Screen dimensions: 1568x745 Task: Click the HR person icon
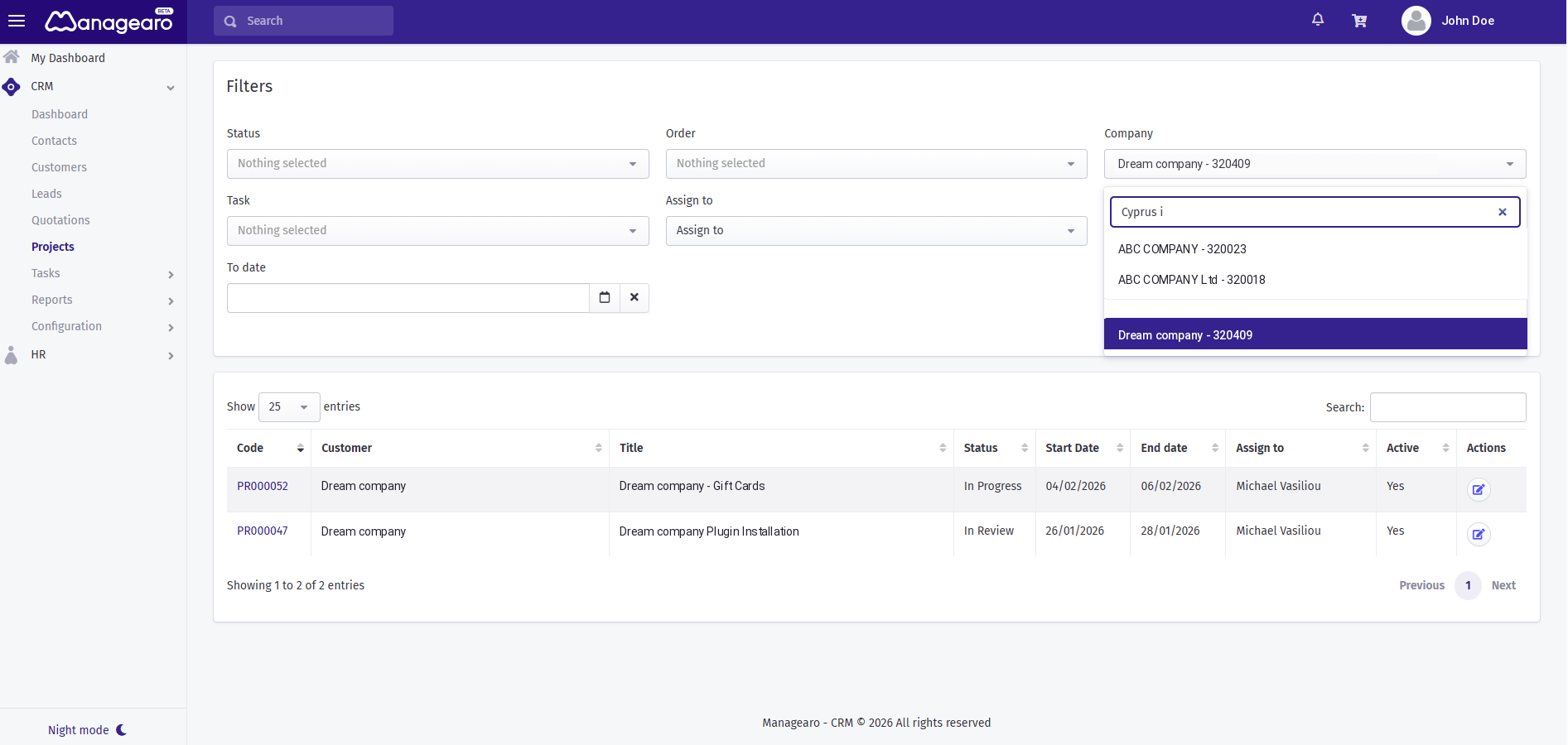pyautogui.click(x=12, y=355)
